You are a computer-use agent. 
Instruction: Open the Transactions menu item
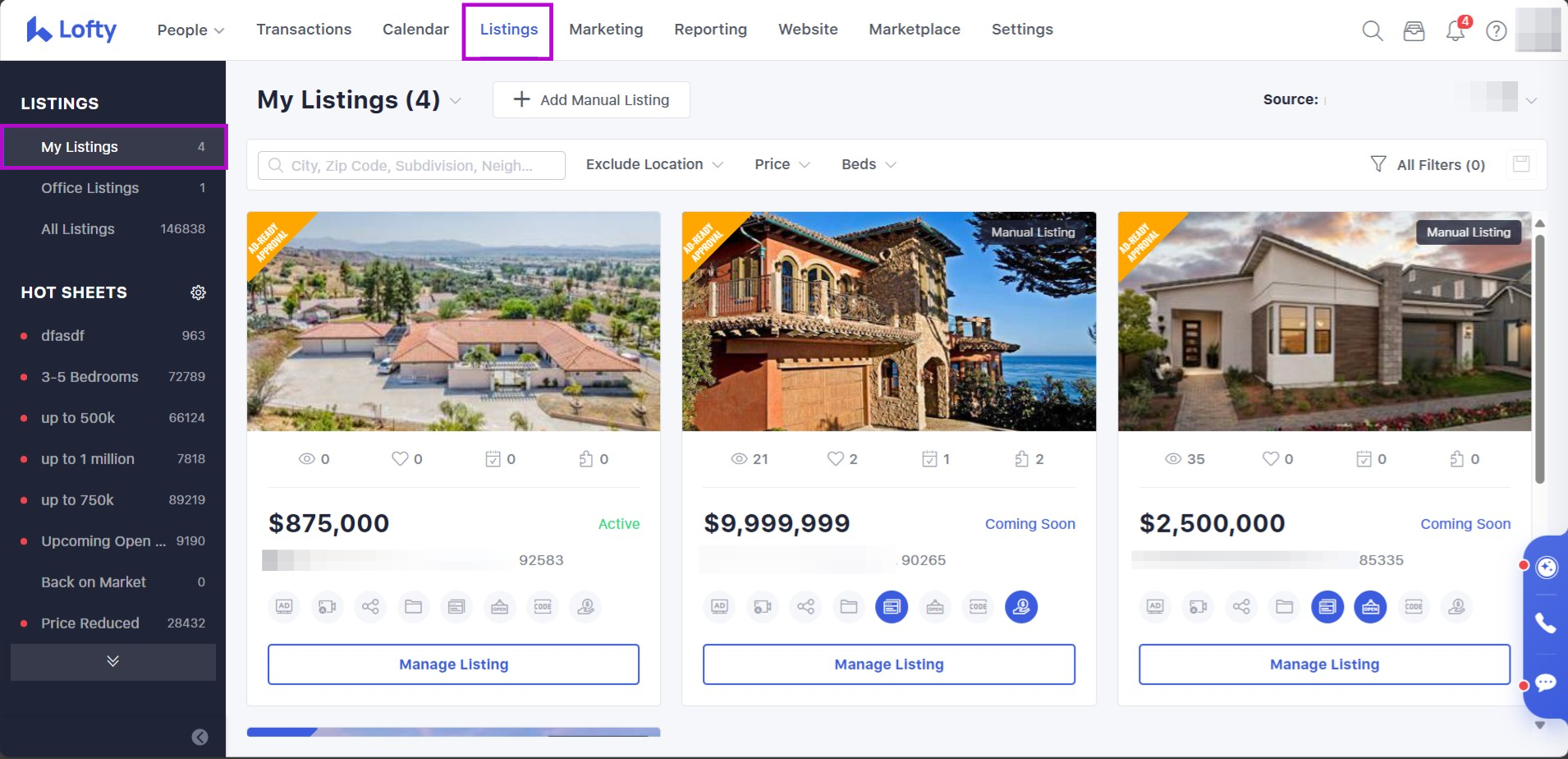304,29
